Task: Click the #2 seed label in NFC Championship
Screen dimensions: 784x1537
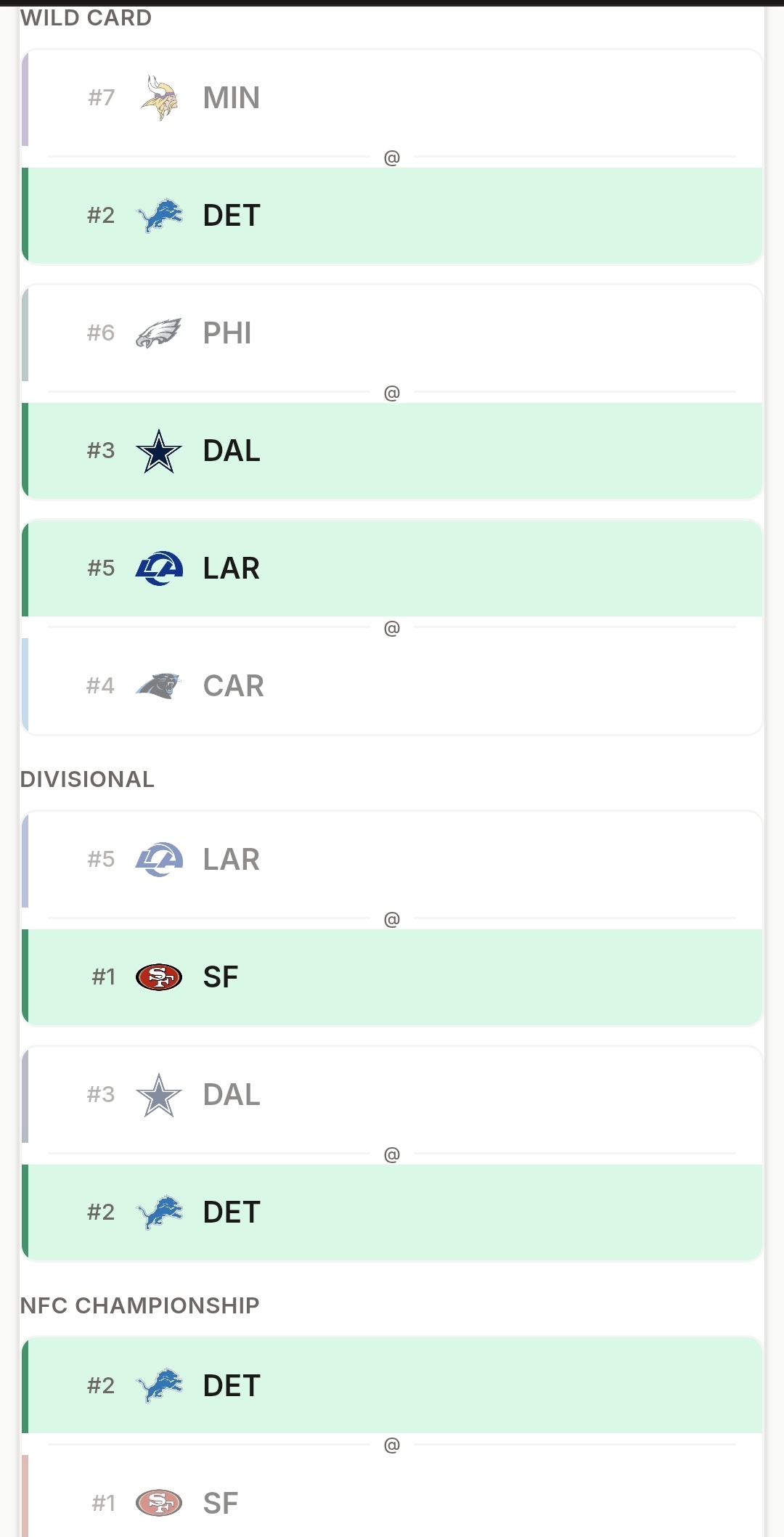Action: tap(101, 1385)
